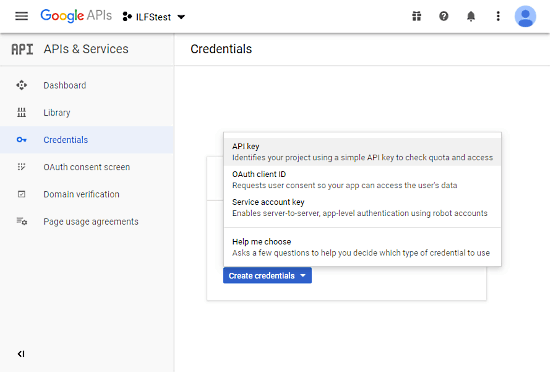The image size is (550, 372).
Task: Click the Create credentials button
Action: click(x=267, y=276)
